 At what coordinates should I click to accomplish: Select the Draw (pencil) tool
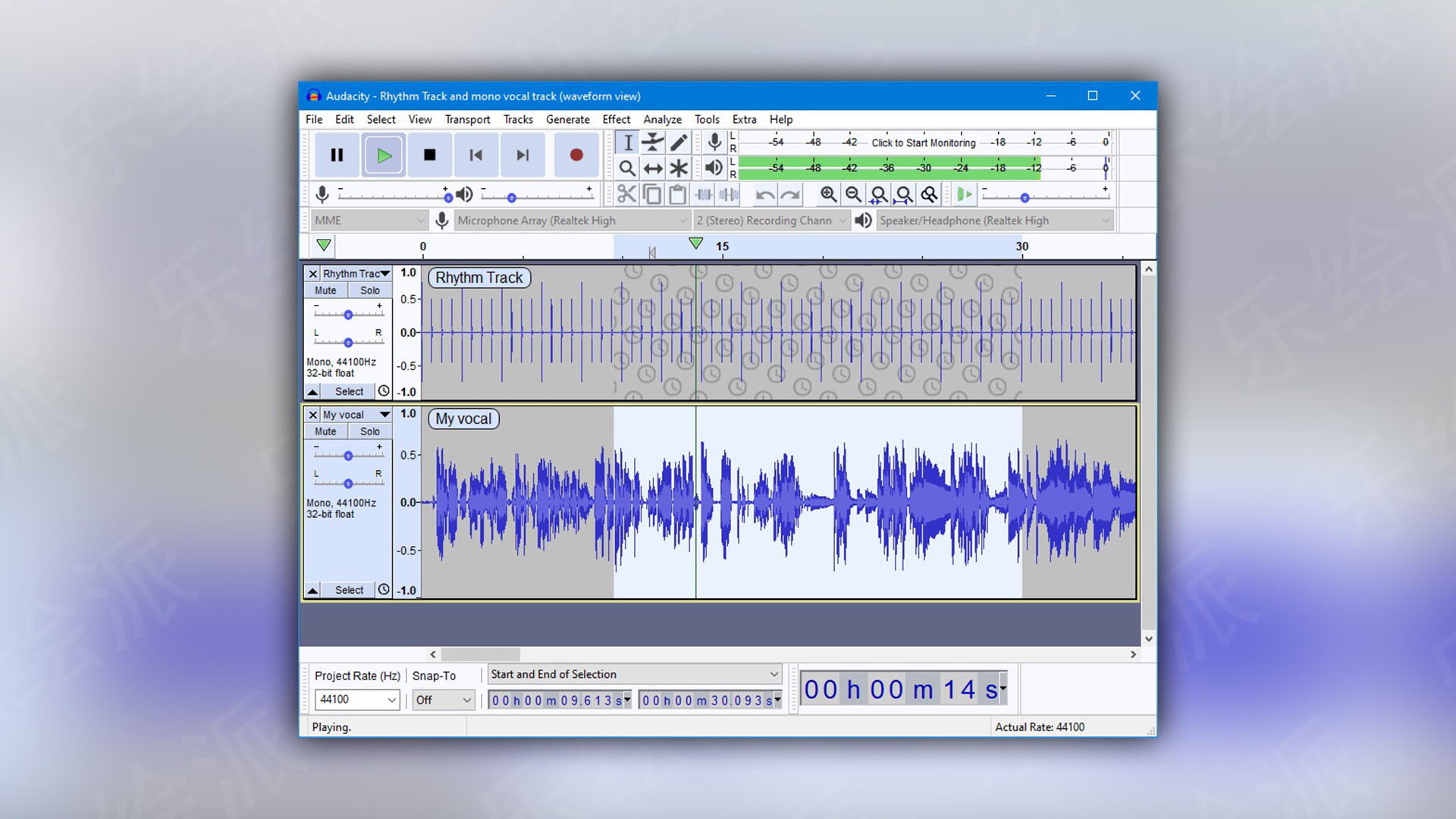[679, 143]
